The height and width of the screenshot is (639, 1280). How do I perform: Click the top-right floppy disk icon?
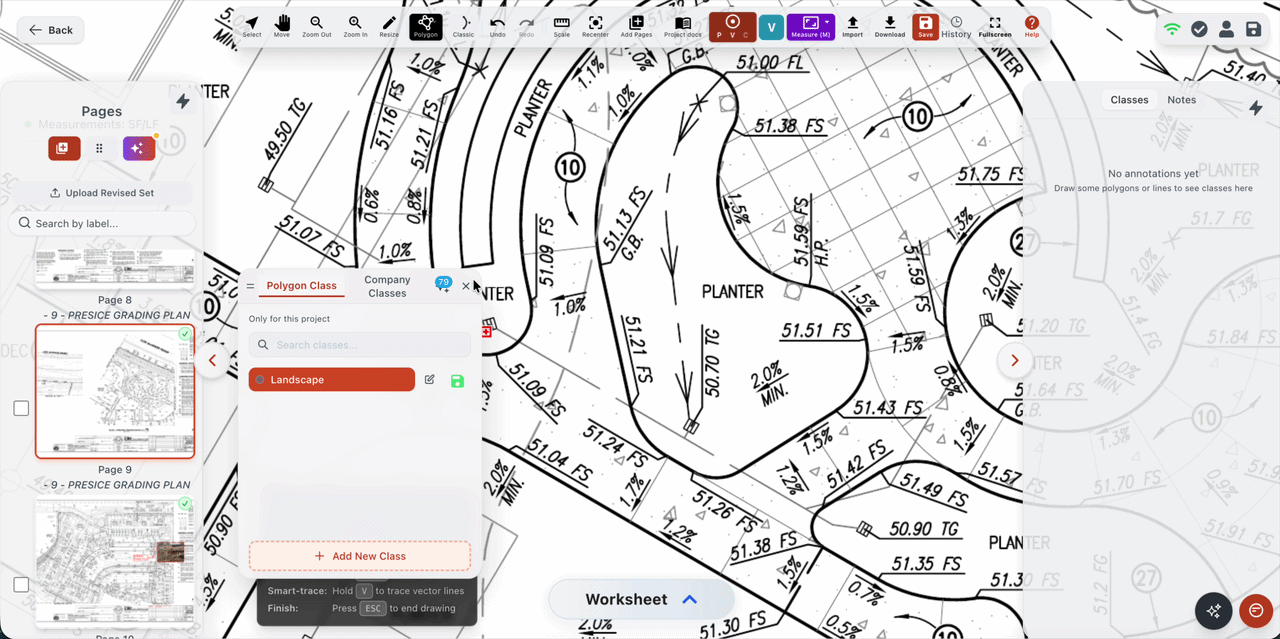click(1253, 29)
